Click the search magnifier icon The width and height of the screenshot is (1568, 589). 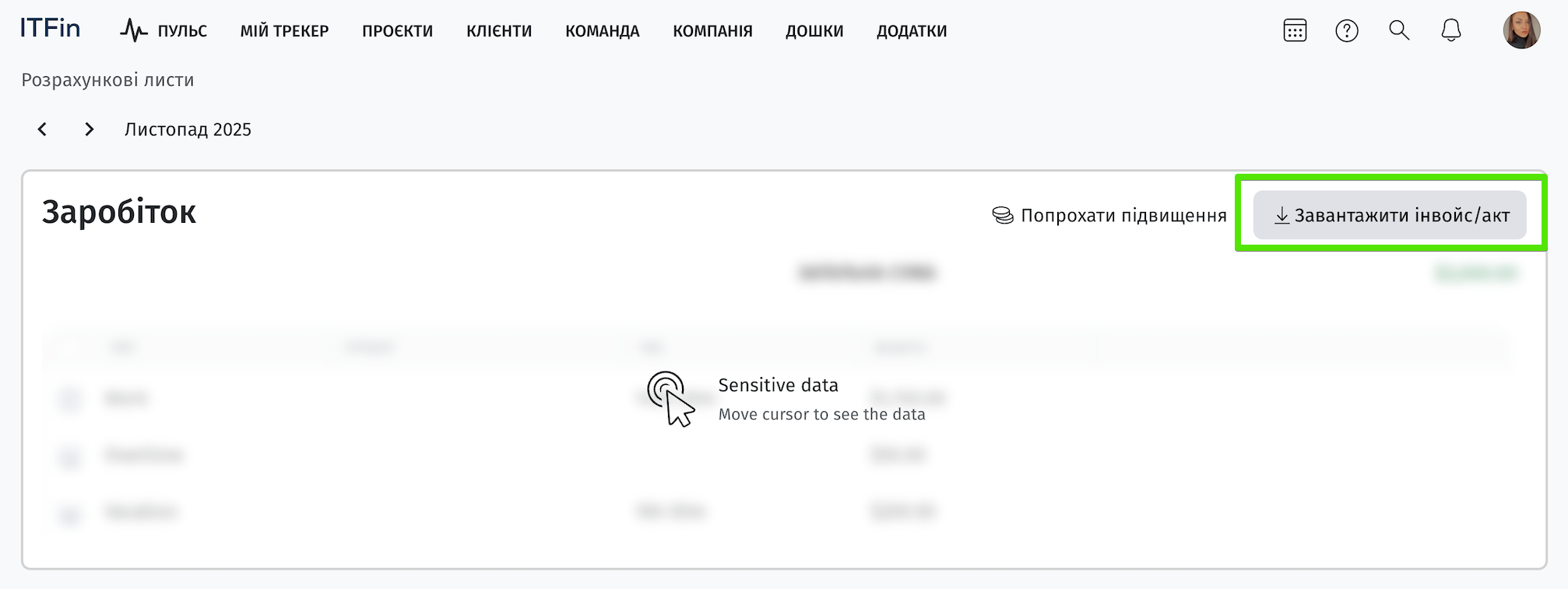pyautogui.click(x=1399, y=31)
